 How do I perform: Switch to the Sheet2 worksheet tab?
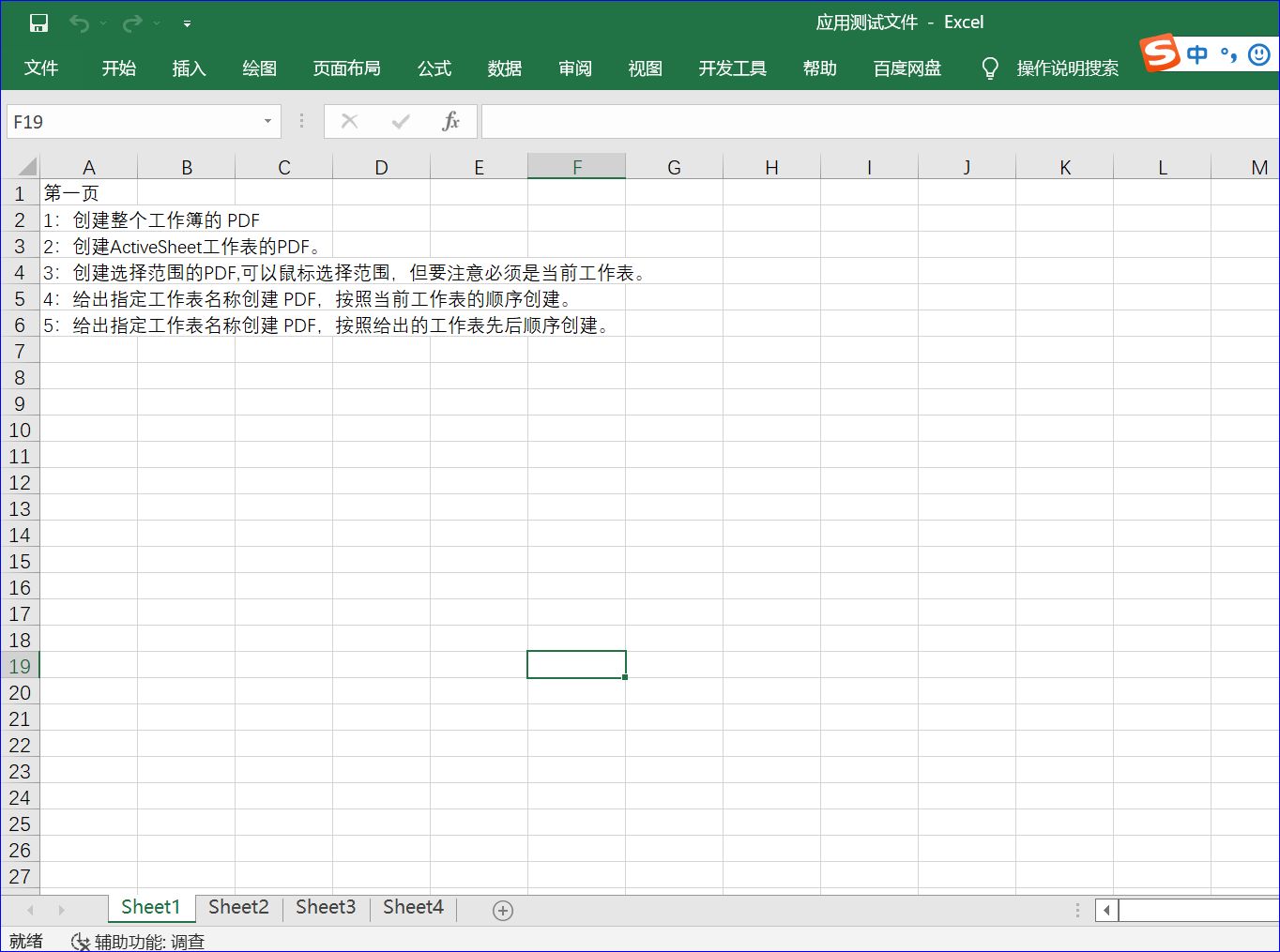(x=238, y=907)
